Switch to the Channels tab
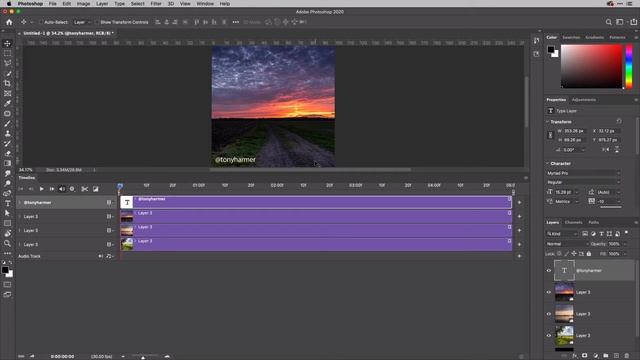Image resolution: width=640 pixels, height=360 pixels. pyautogui.click(x=573, y=222)
